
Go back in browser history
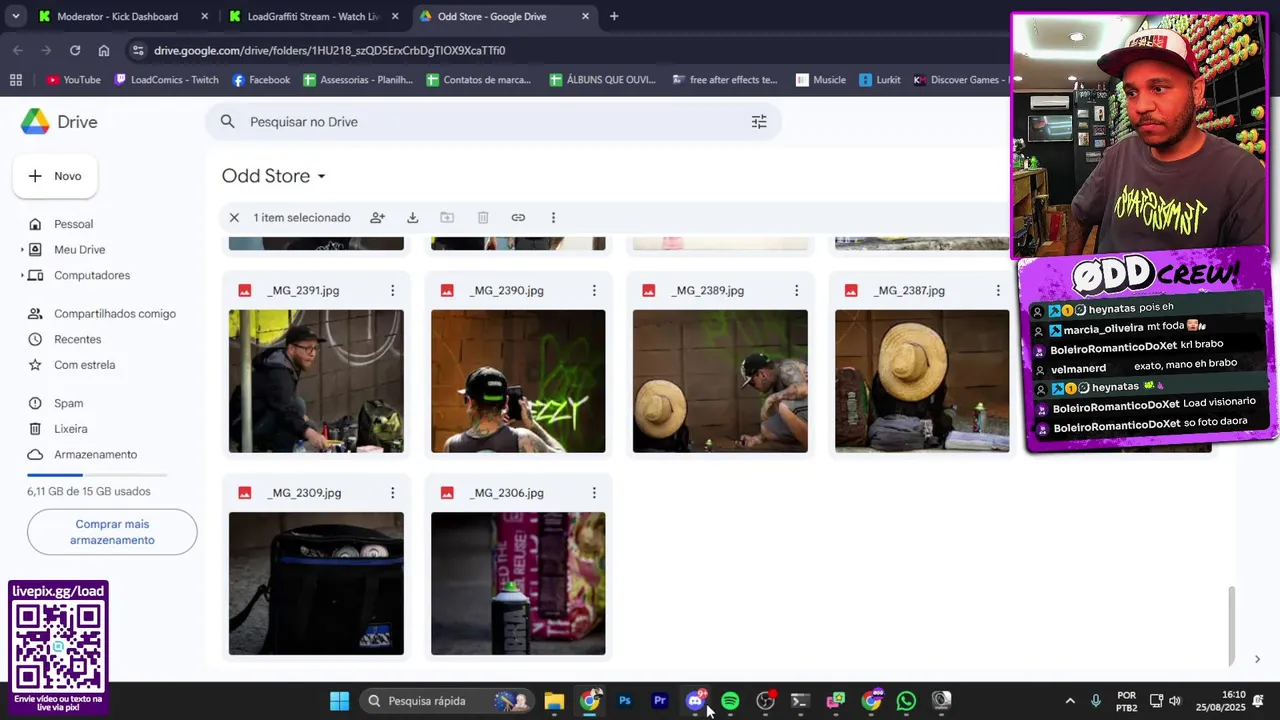[18, 50]
